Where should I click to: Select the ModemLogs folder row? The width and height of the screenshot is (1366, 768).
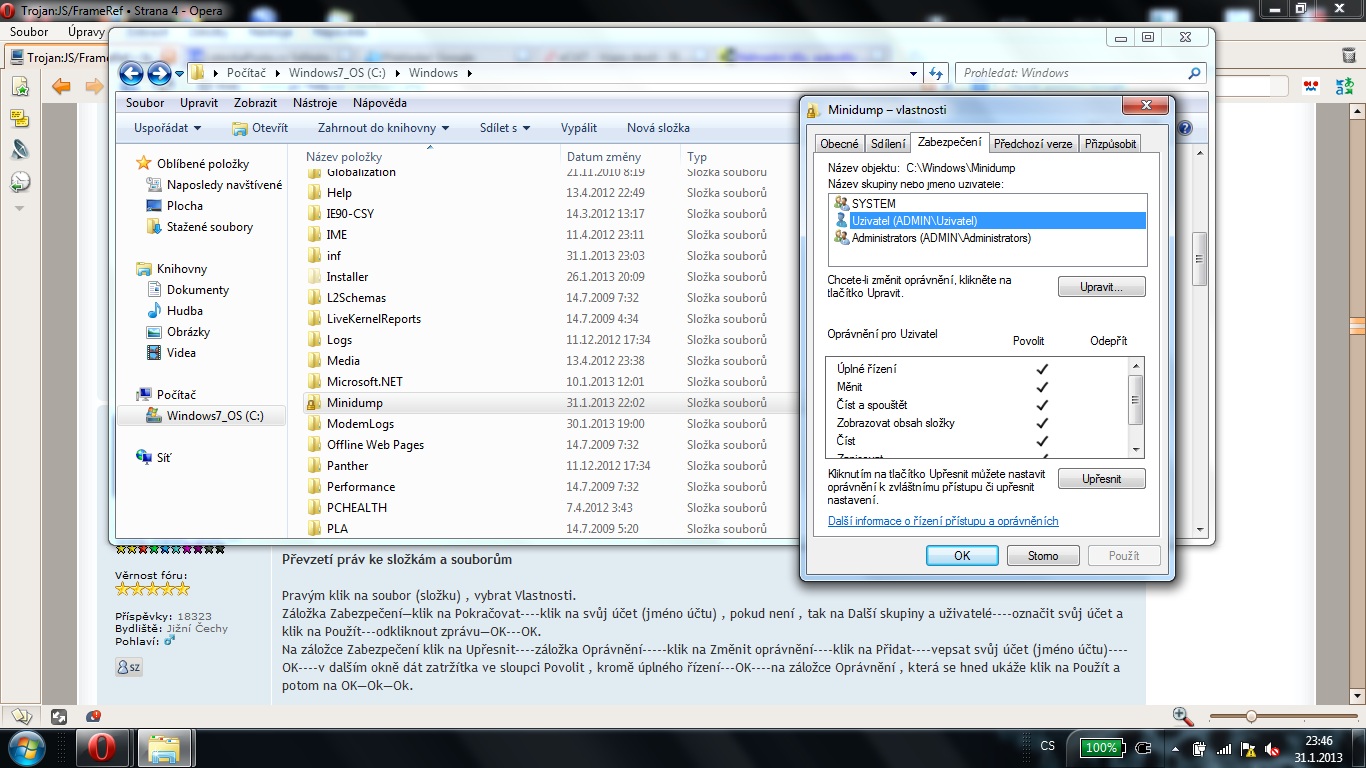point(551,424)
